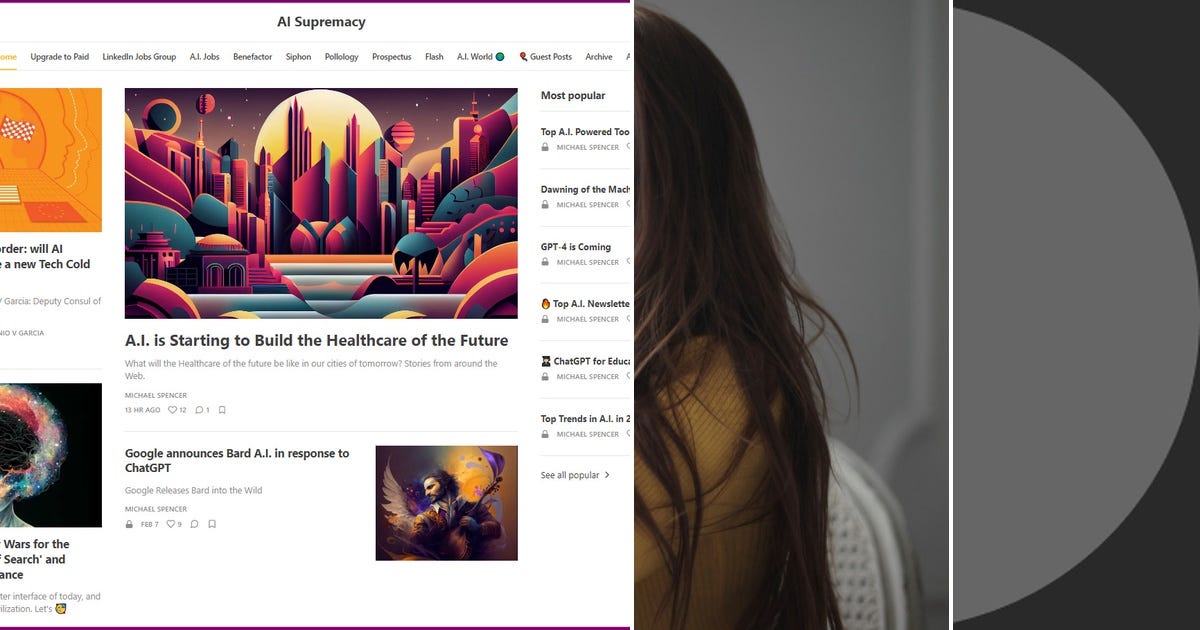Screen dimensions: 1200x630
Task: Open comments on the Google Bard post
Action: pos(194,524)
